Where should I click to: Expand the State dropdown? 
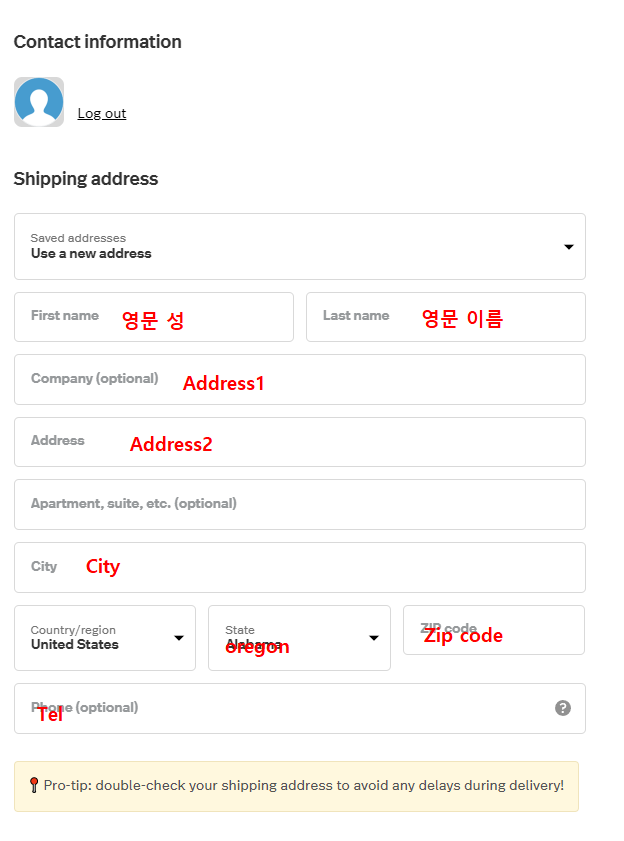299,638
